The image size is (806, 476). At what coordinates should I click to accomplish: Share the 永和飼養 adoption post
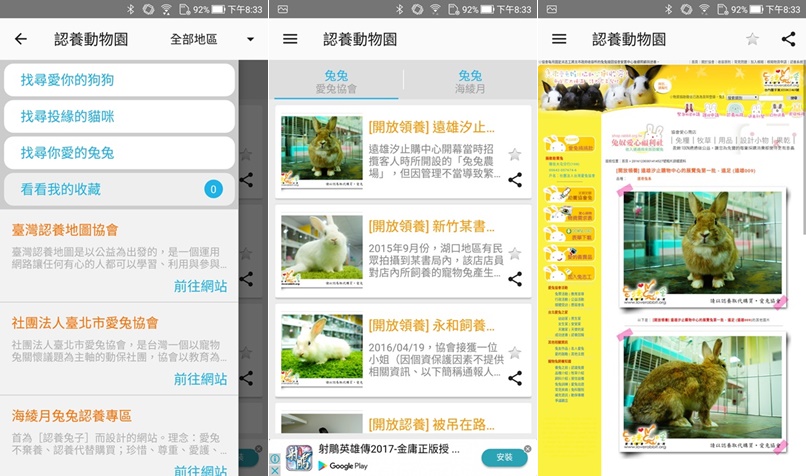(x=515, y=378)
